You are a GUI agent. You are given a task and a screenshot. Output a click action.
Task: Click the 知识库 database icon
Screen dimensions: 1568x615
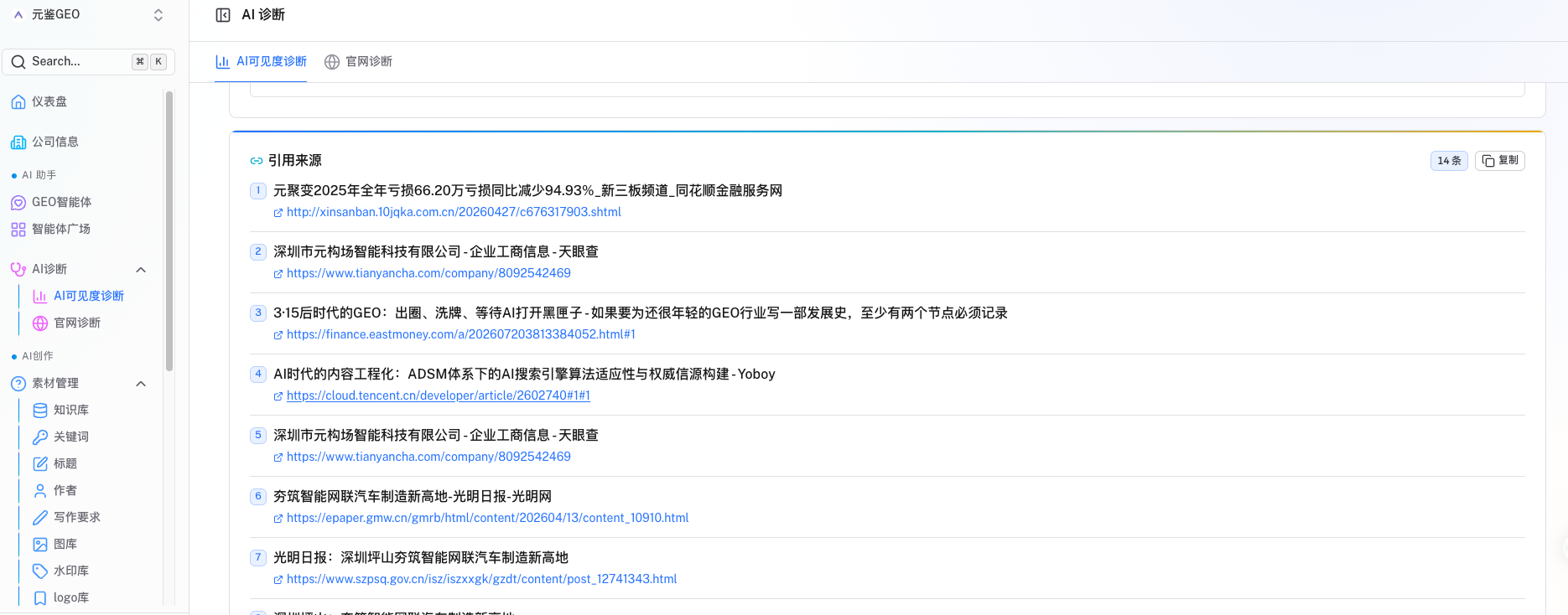40,410
